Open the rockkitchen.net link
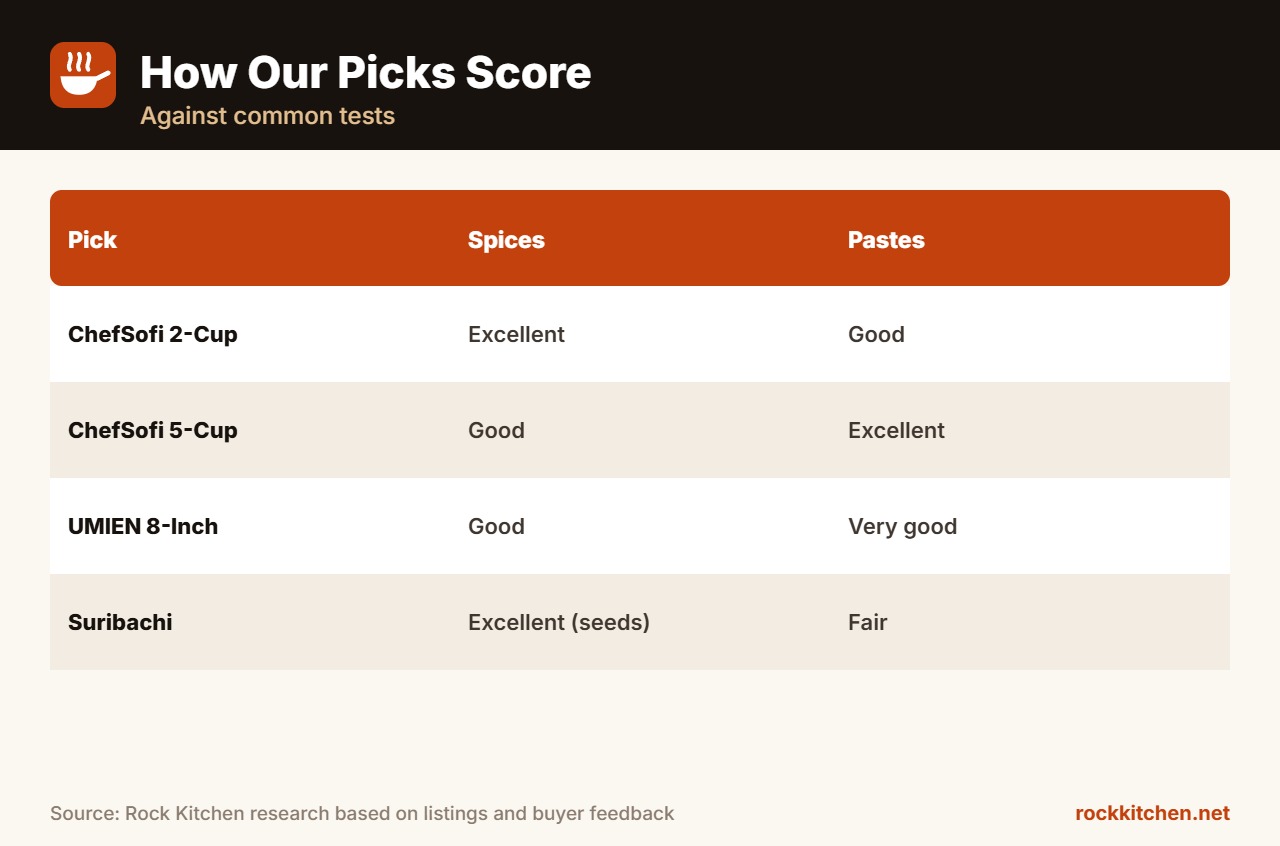Viewport: 1280px width, 846px height. pyautogui.click(x=1152, y=813)
